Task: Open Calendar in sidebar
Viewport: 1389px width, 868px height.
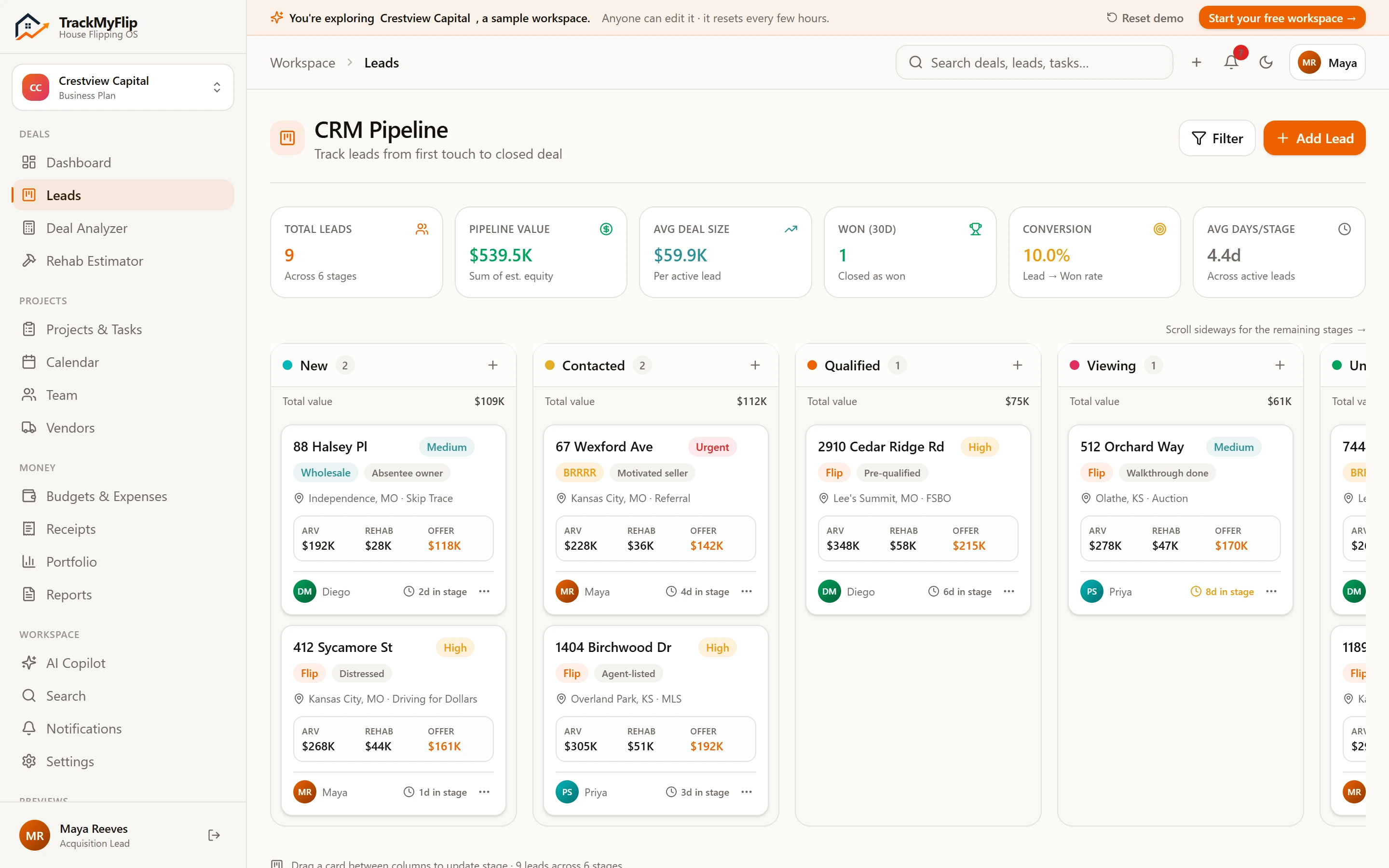Action: (123, 362)
